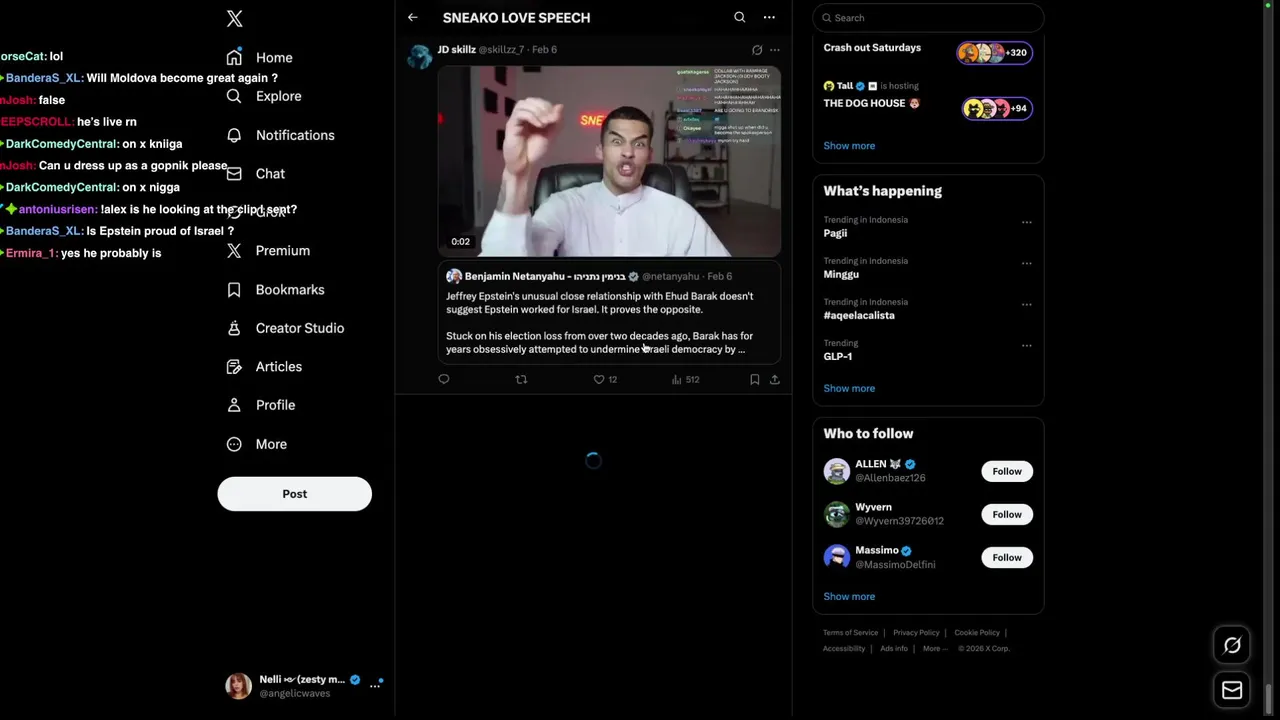Follow Wyvern

(x=1007, y=514)
